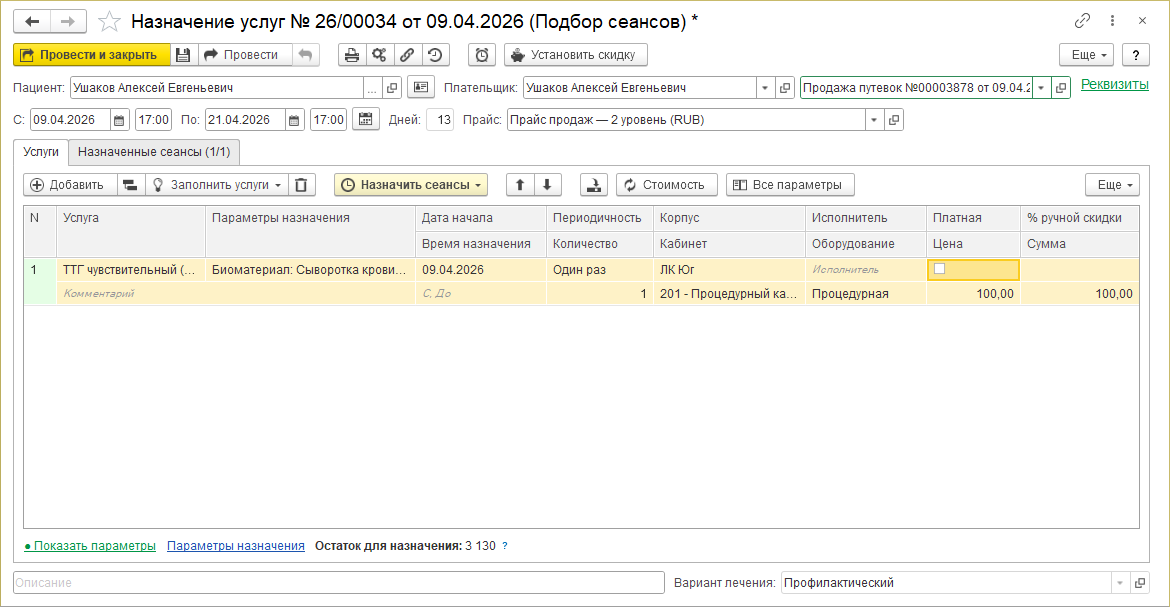The height and width of the screenshot is (607, 1170).
Task: Select cell 201 - Процедурный кабинет
Action: [729, 293]
